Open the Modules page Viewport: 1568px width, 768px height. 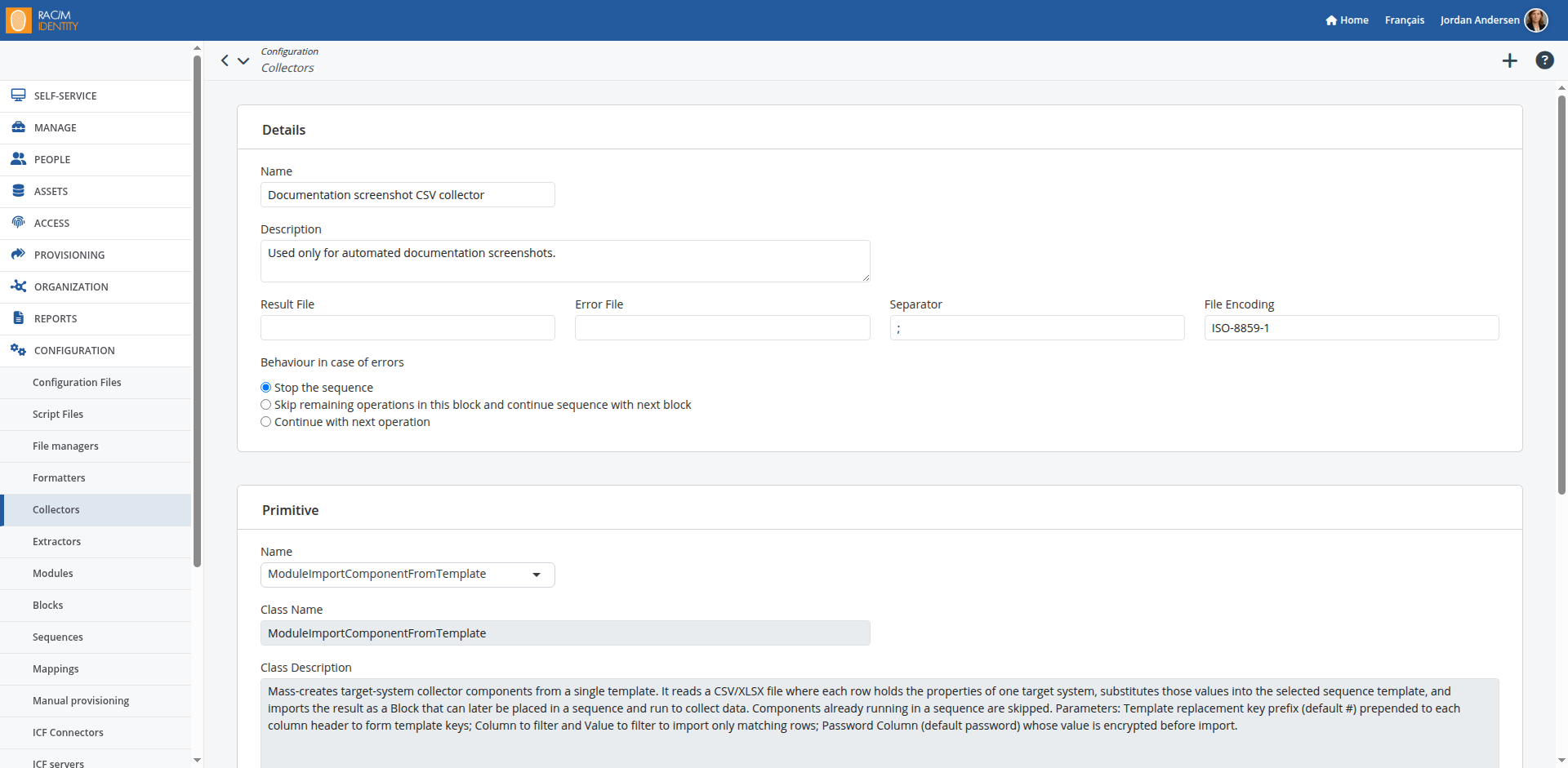click(96, 574)
